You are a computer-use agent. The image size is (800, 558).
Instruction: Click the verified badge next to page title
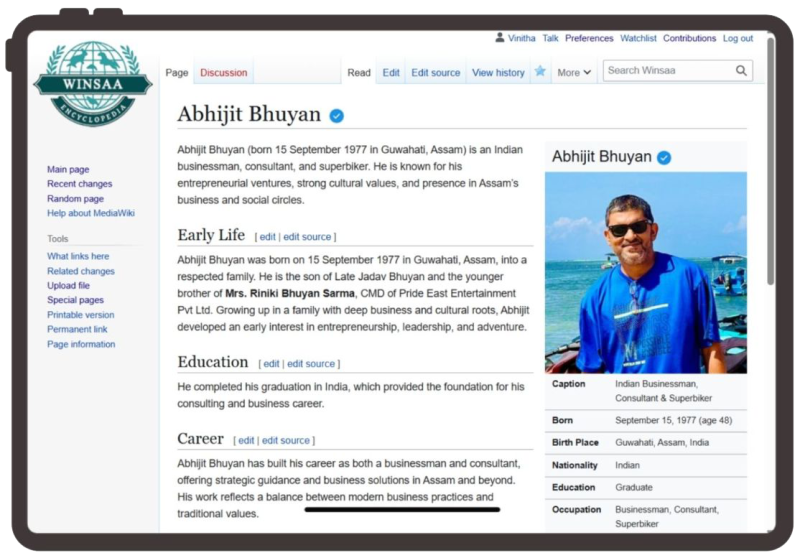coord(336,115)
